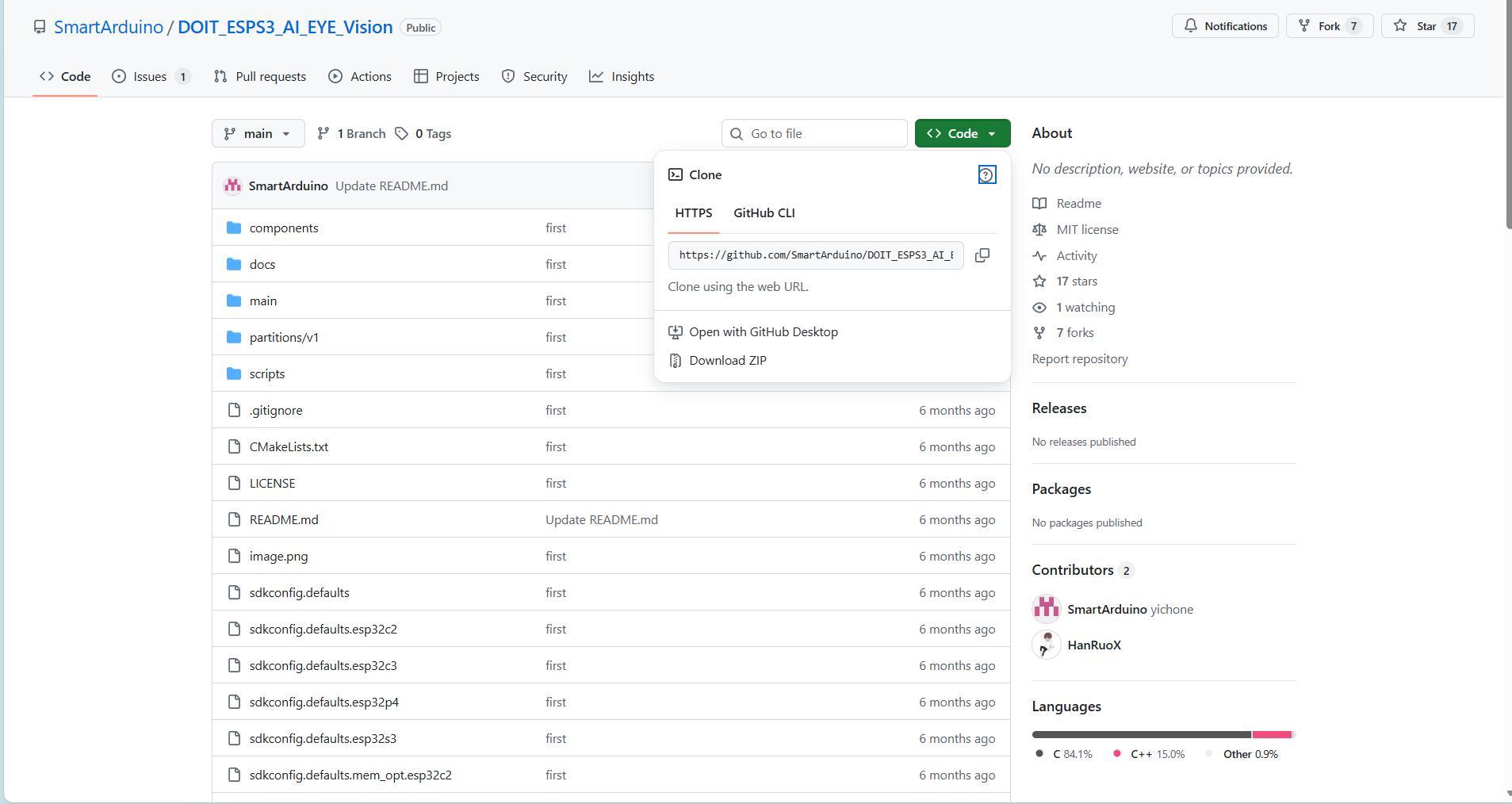View the 1 Branch link

[x=351, y=133]
